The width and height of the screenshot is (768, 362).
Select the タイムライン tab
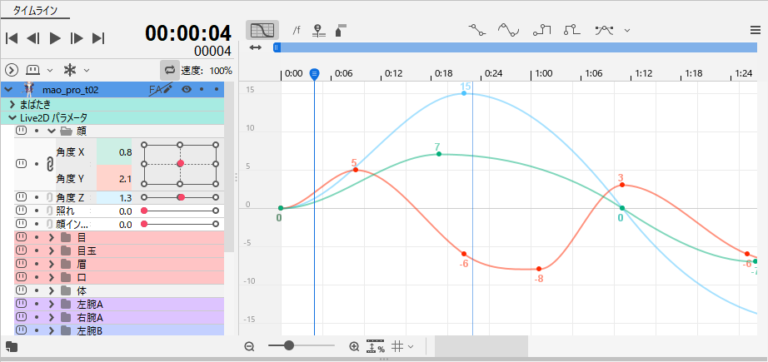[35, 11]
